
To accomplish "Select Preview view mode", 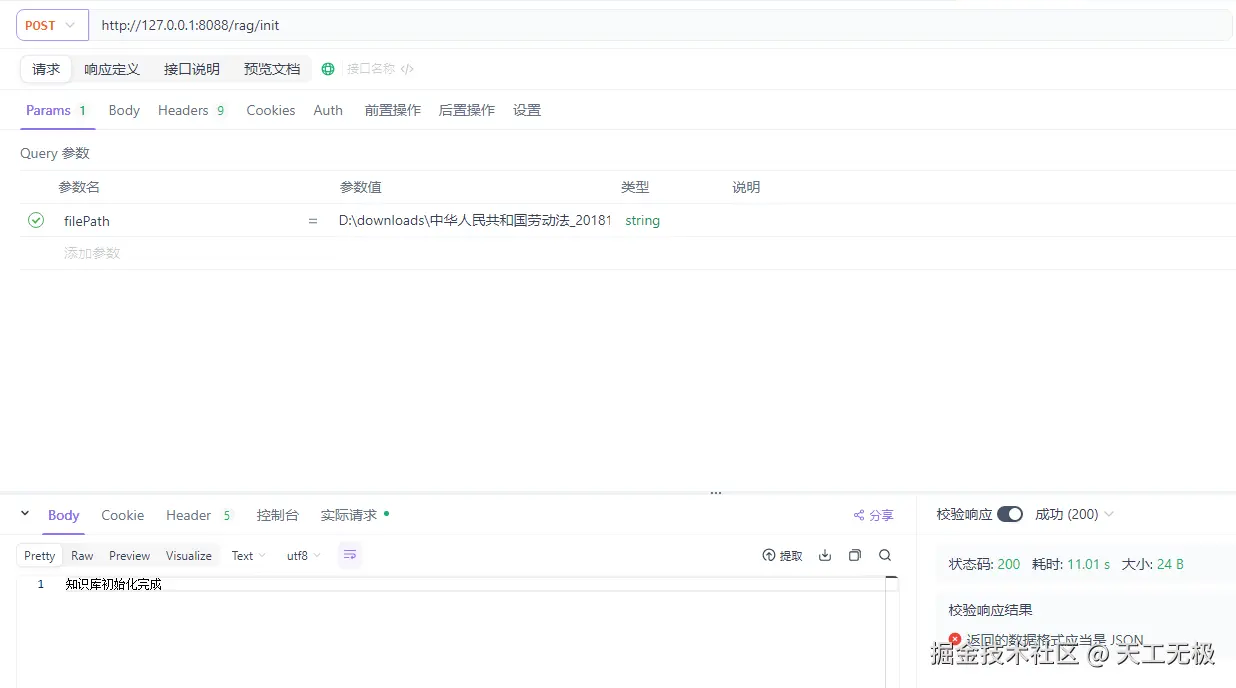I will click(130, 555).
